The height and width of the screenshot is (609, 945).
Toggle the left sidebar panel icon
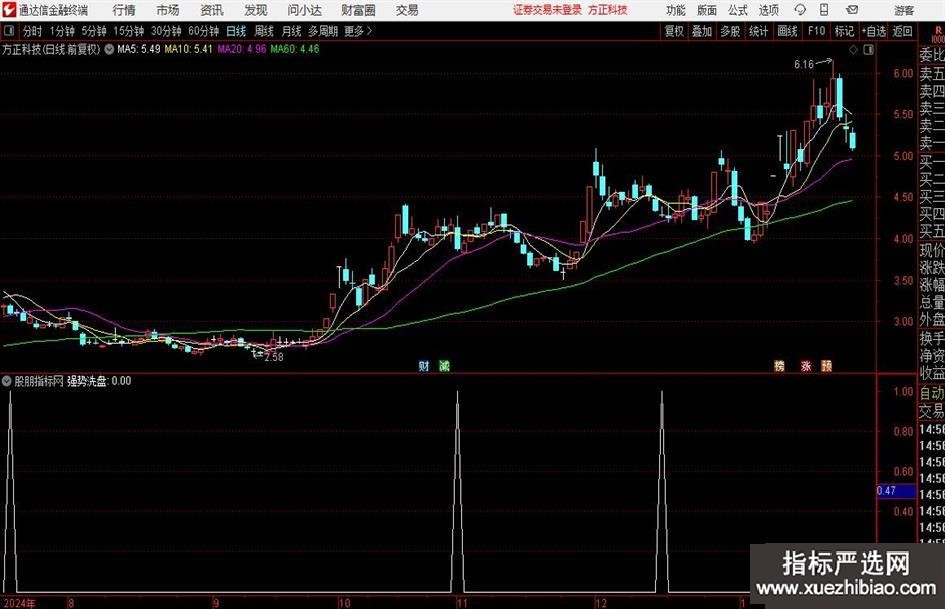(x=8, y=31)
